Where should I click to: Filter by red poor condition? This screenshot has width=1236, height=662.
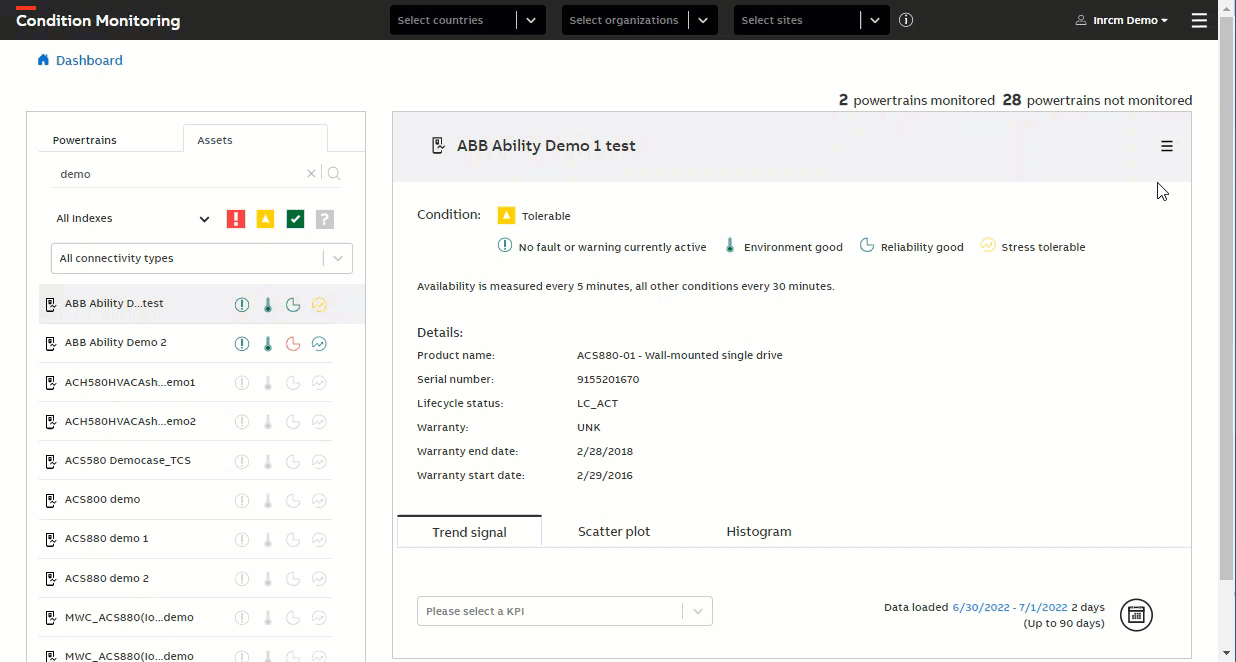(x=236, y=219)
